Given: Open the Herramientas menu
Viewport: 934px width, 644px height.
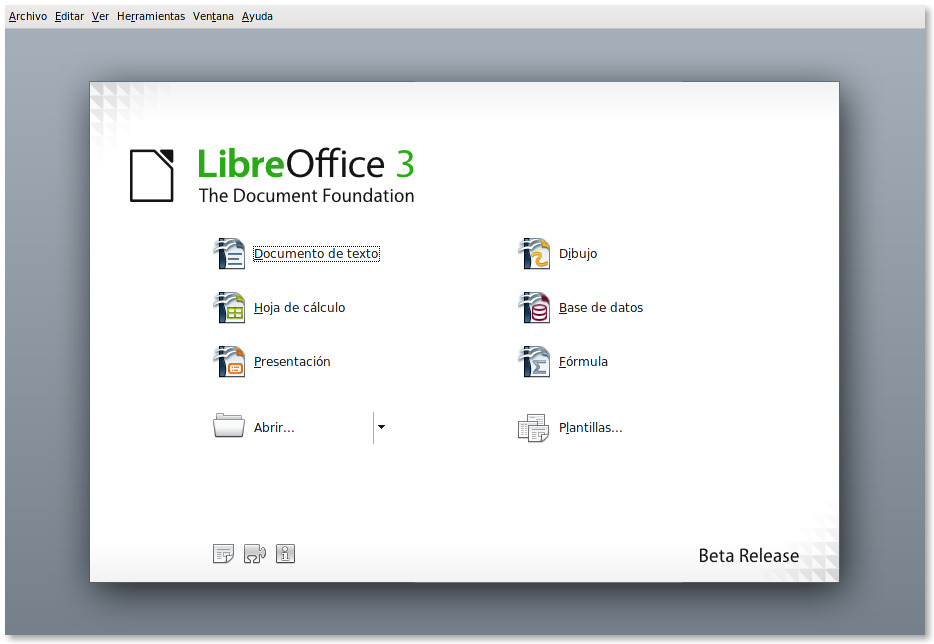Looking at the screenshot, I should point(150,16).
